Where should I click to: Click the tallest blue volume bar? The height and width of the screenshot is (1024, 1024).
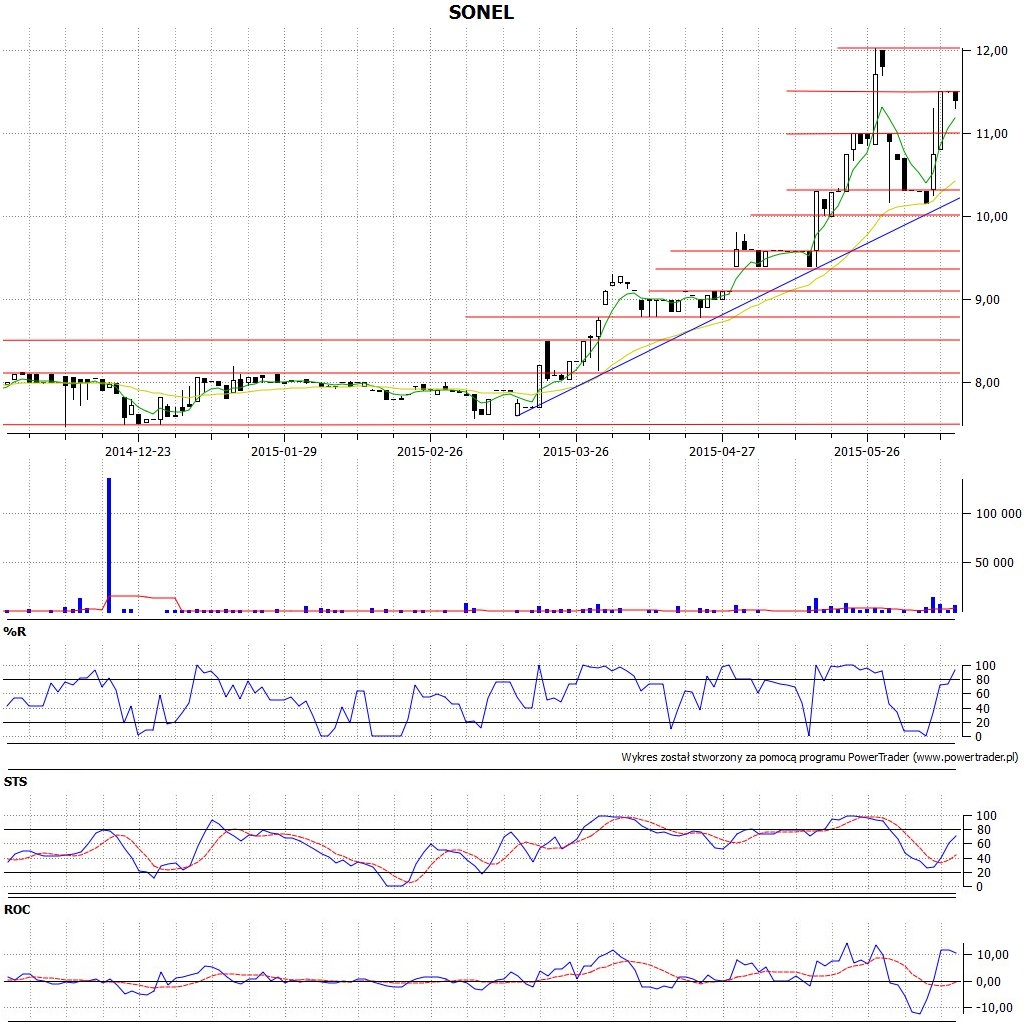[x=109, y=545]
